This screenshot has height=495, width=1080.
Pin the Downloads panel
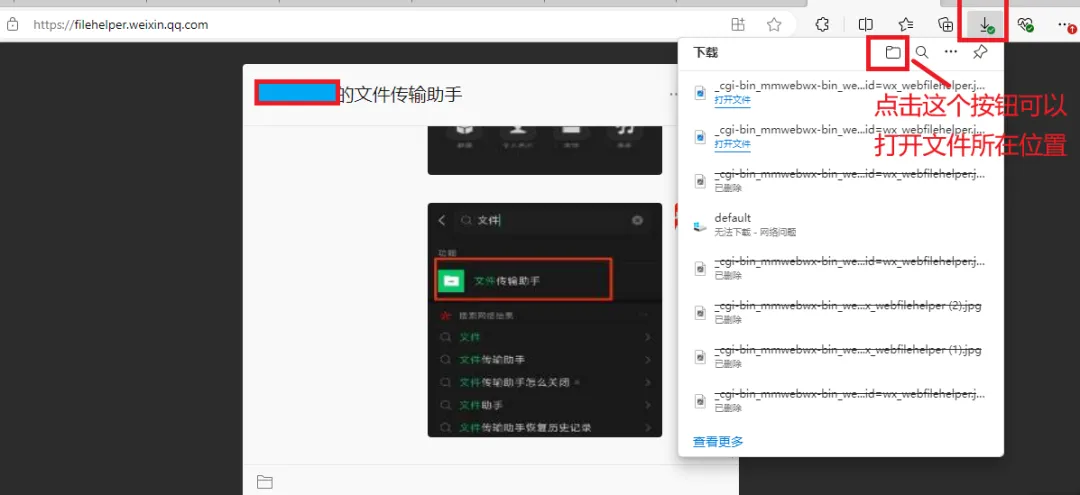979,52
